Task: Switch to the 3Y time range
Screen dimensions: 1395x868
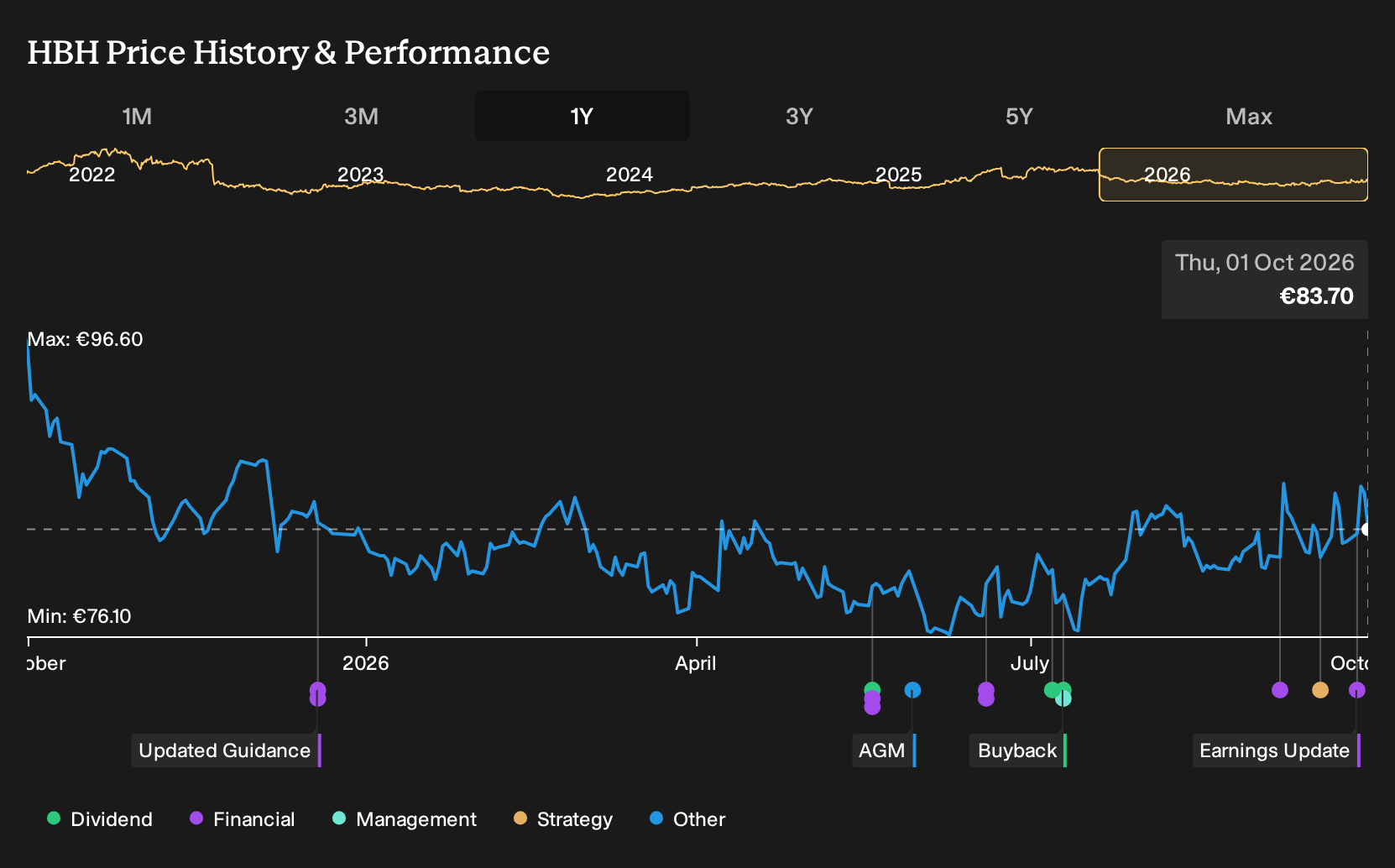Action: 799,116
